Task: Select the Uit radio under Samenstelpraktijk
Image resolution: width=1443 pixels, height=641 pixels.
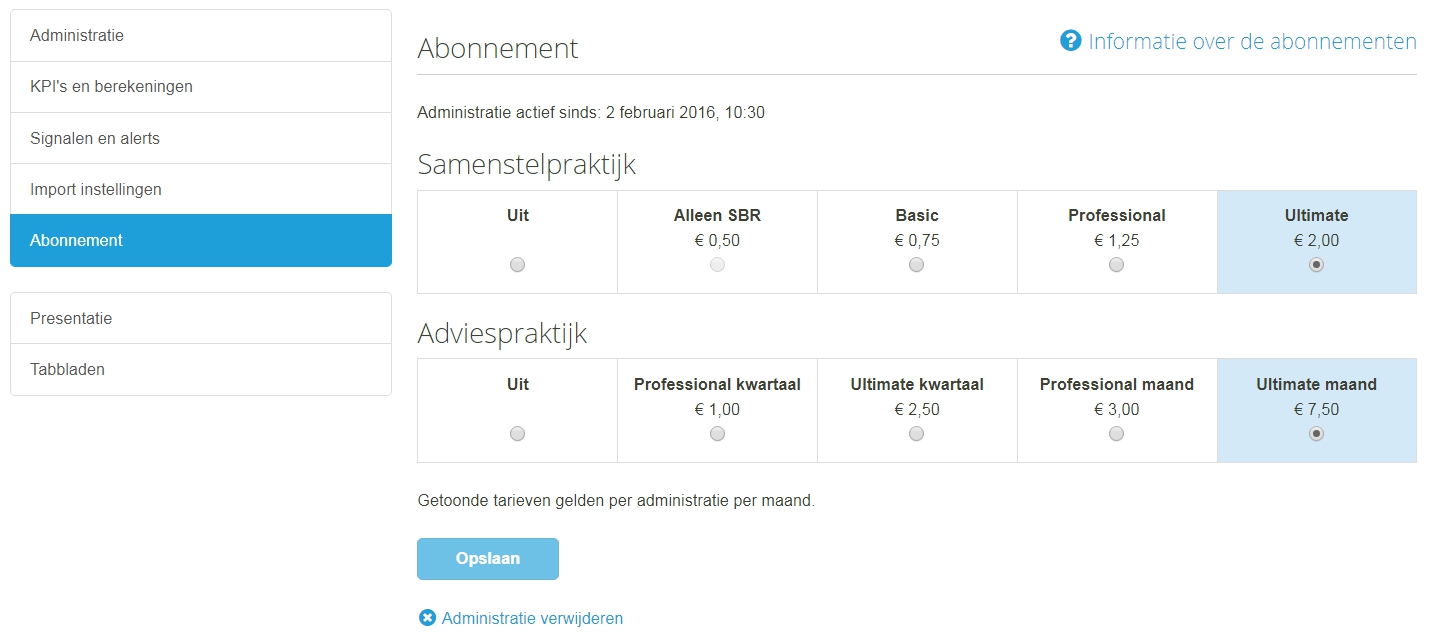Action: pyautogui.click(x=517, y=265)
